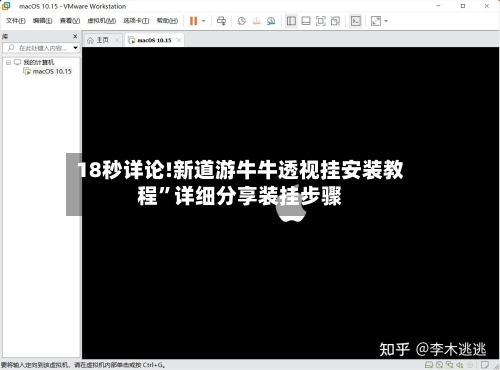Revert to snapshot using the orange clock icon
Viewport: 500px width, 370px height.
point(256,21)
